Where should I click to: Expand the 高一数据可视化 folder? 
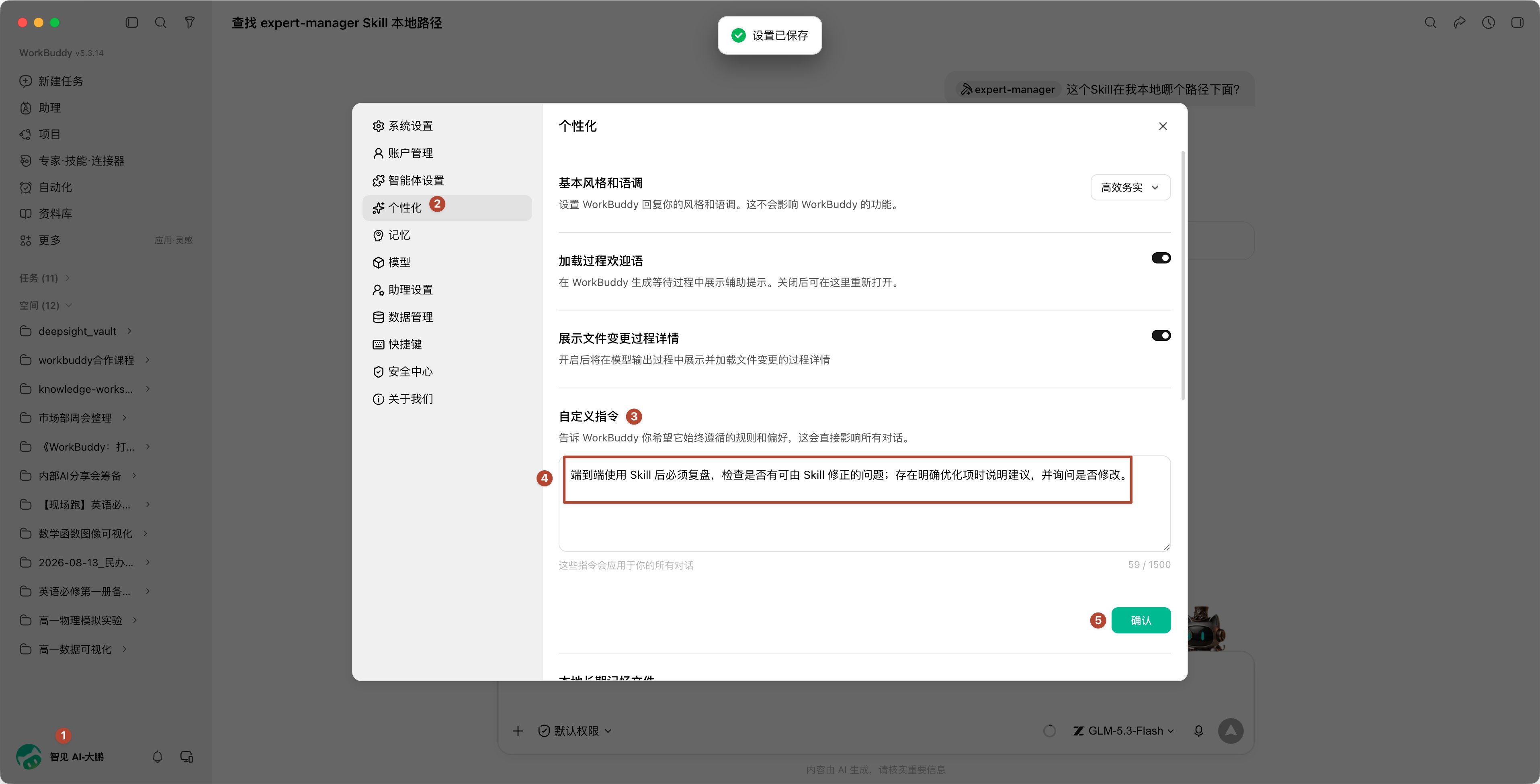click(x=124, y=649)
